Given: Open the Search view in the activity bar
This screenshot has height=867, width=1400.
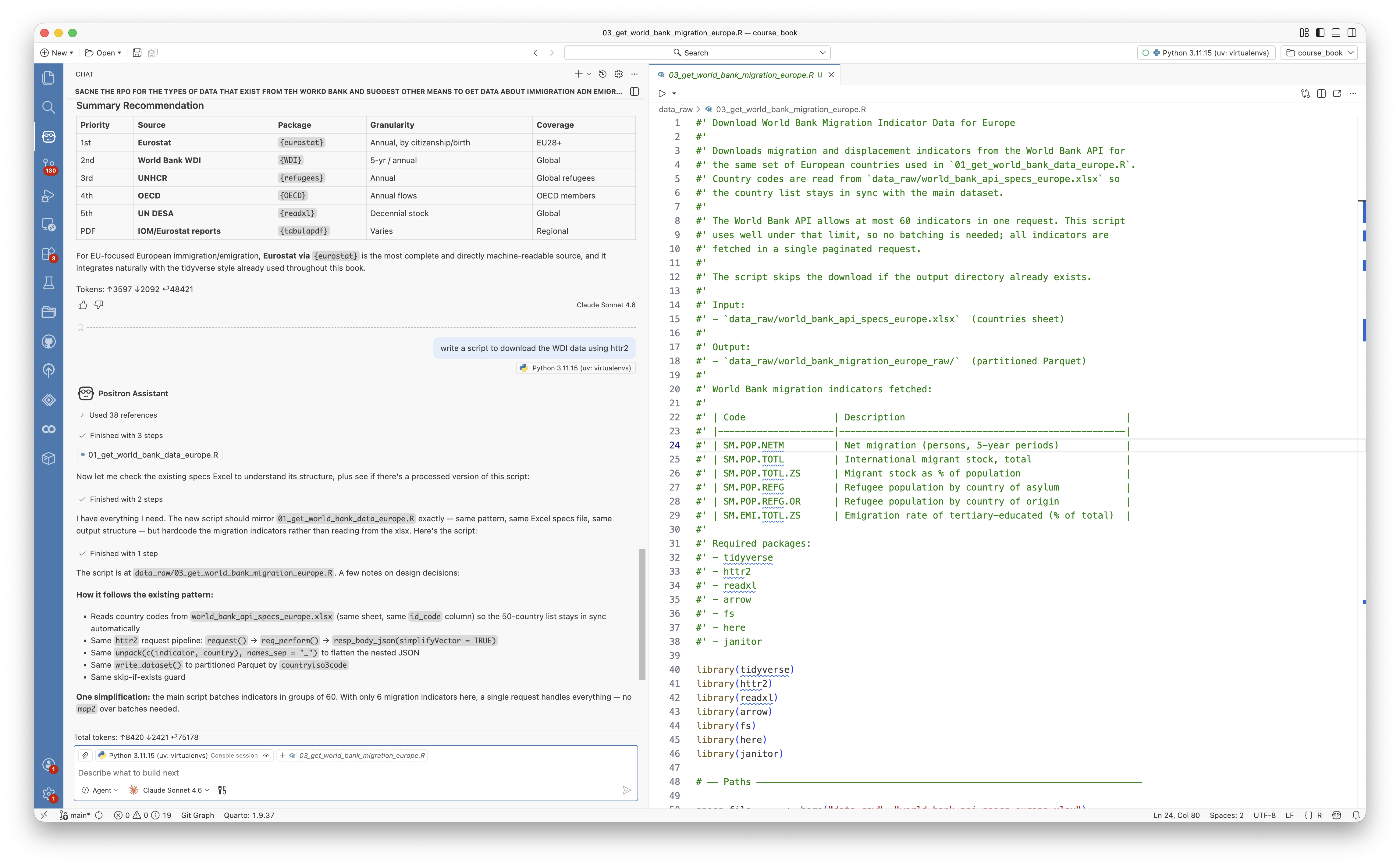Looking at the screenshot, I should pyautogui.click(x=49, y=107).
